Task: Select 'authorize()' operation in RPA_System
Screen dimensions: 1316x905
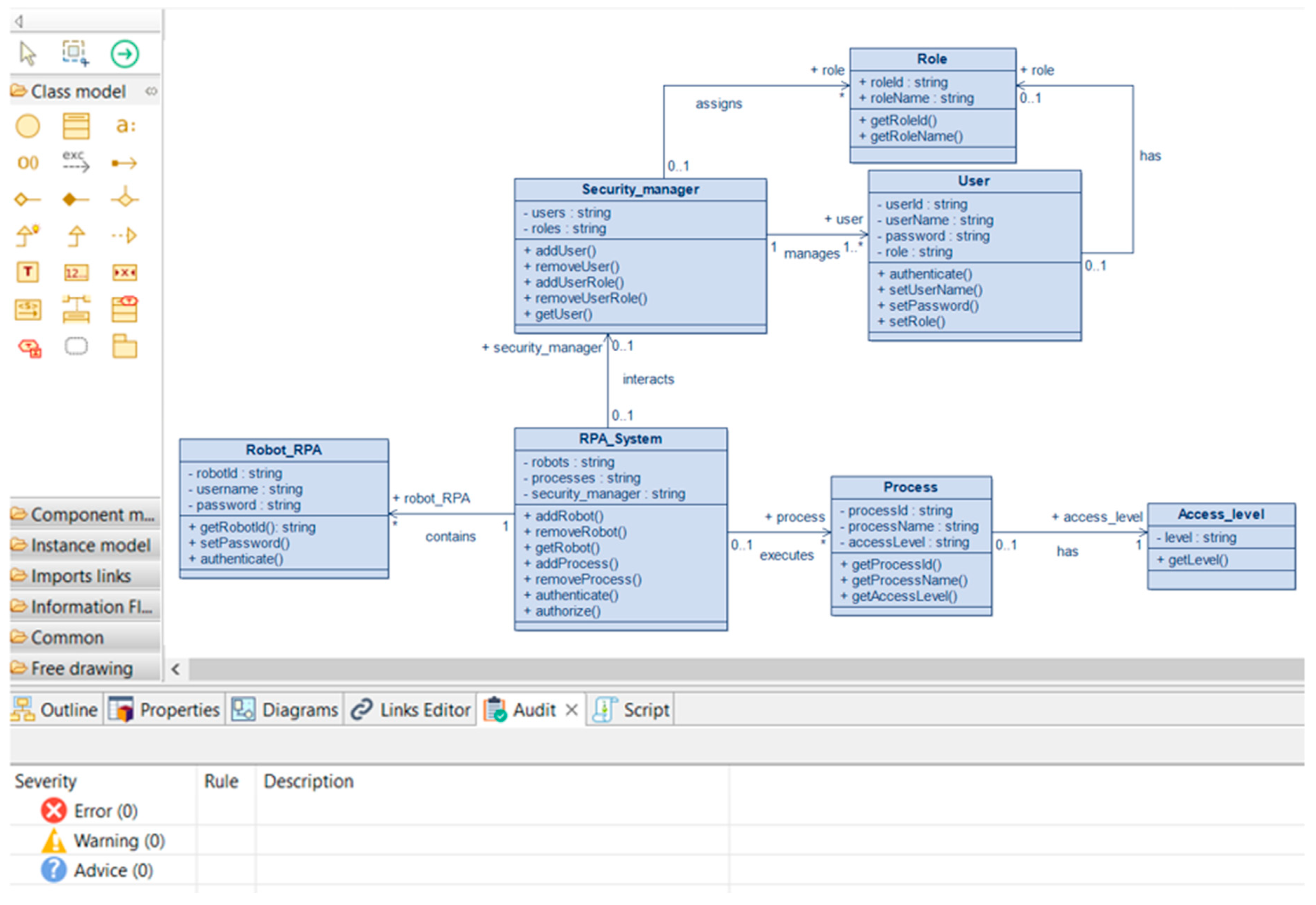Action: coord(562,611)
